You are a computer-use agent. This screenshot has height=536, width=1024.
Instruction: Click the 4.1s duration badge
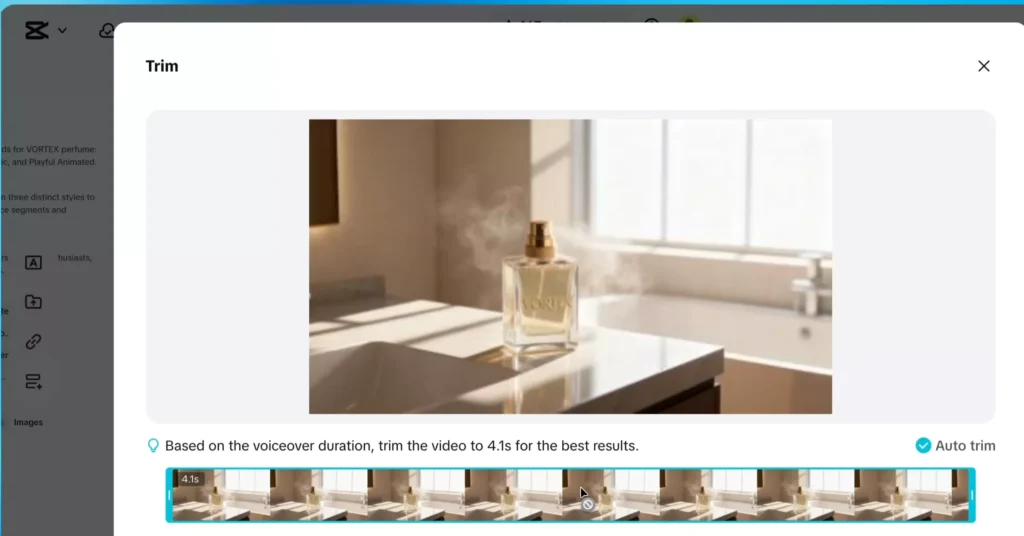[x=190, y=479]
